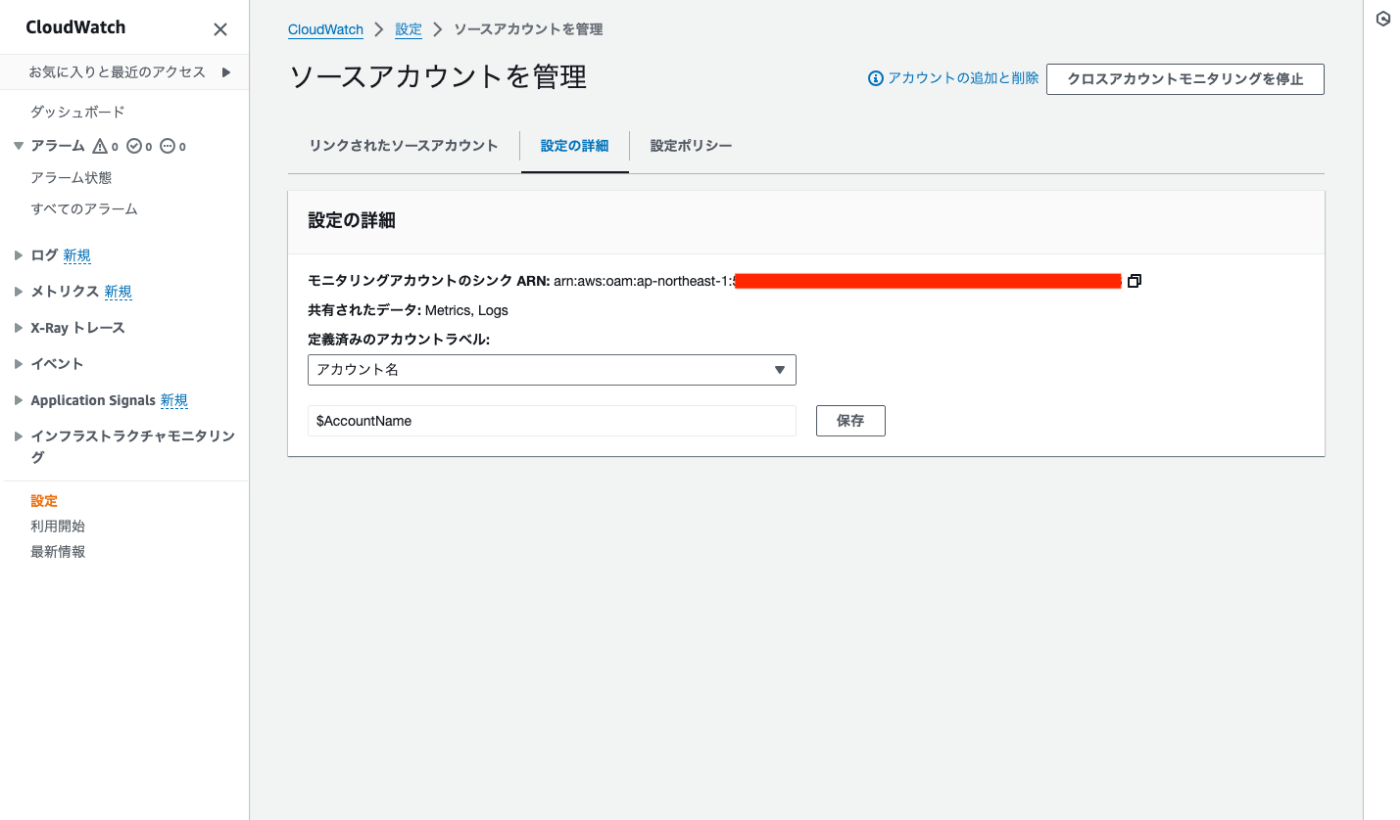1400x820 pixels.
Task: Expand the メトリクス section
Action: click(x=18, y=291)
